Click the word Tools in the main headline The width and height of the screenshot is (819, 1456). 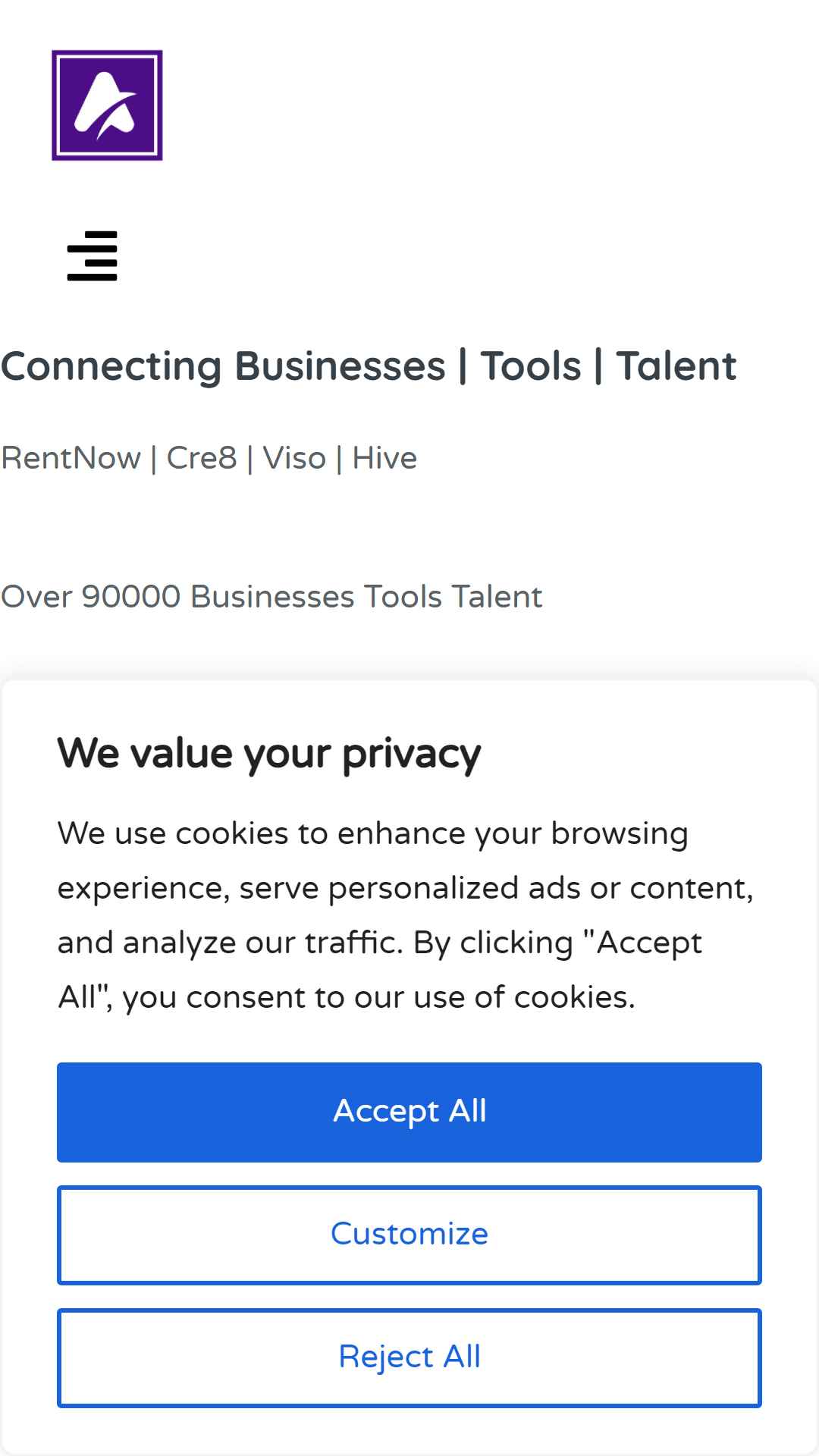531,366
